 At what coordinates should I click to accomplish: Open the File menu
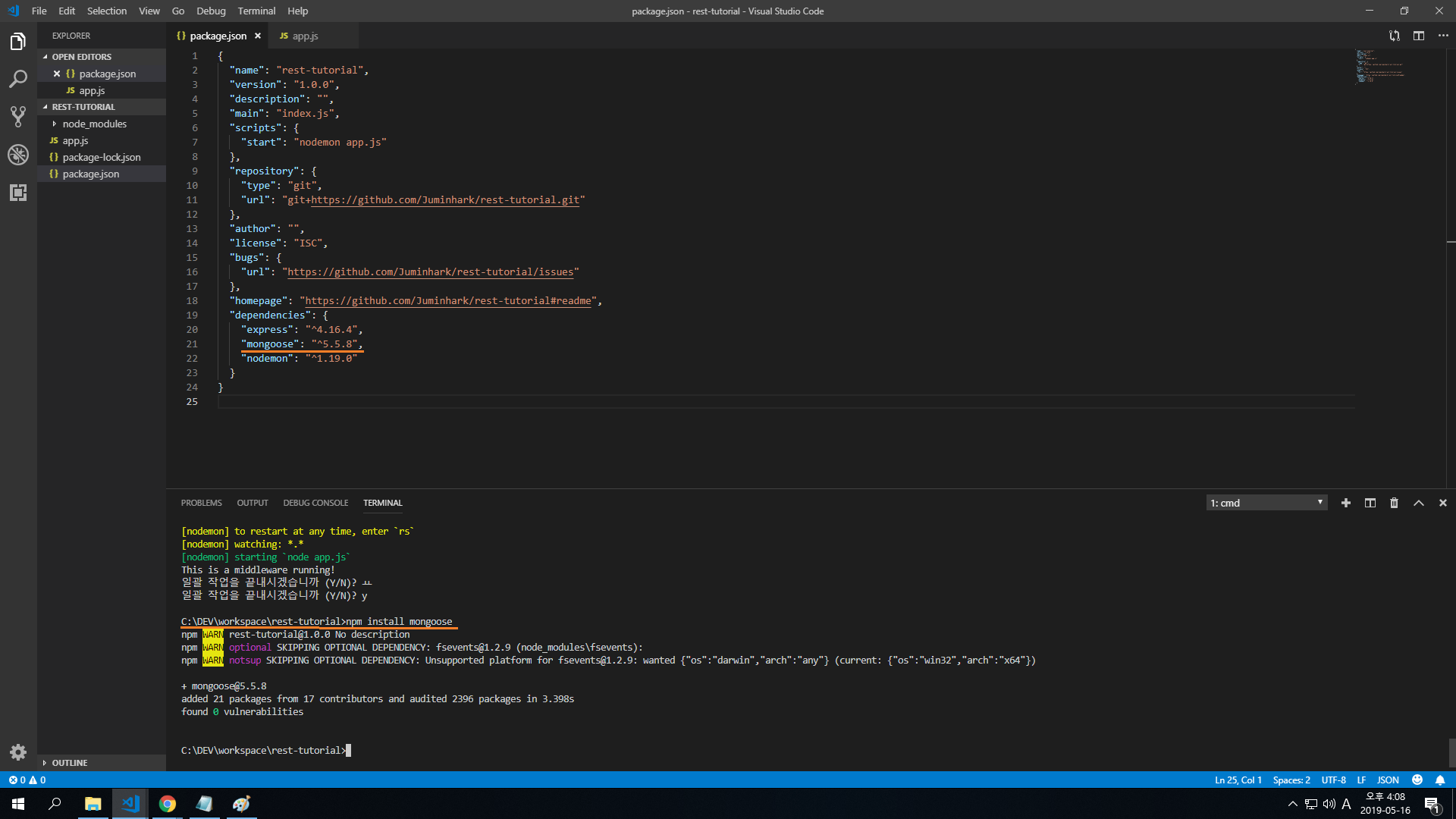[39, 11]
